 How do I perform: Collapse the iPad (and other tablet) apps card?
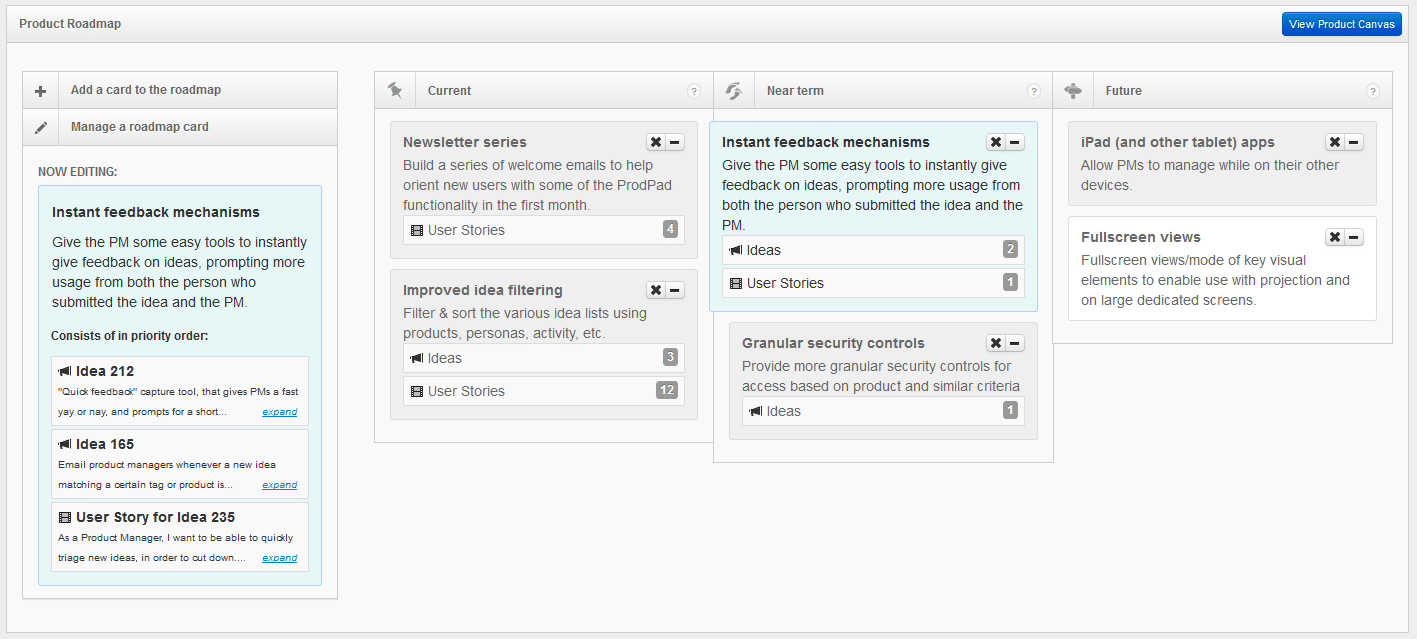pos(1354,142)
